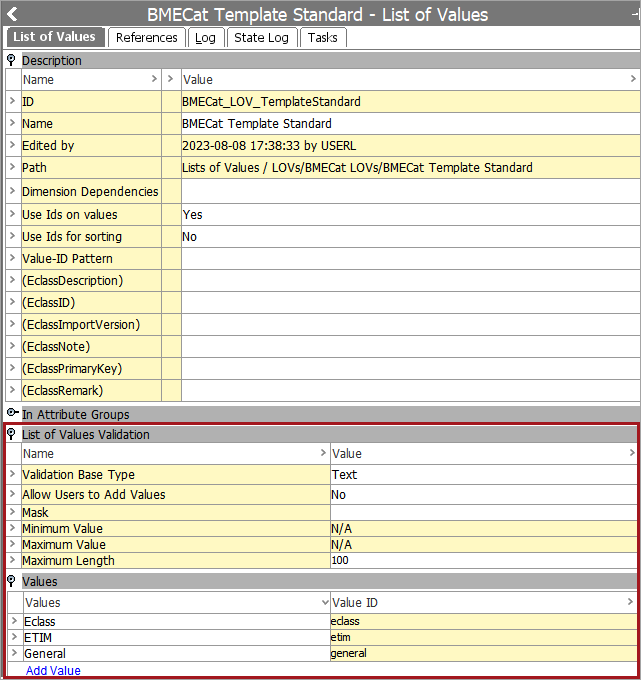
Task: Open the State Log tab
Action: pyautogui.click(x=261, y=37)
